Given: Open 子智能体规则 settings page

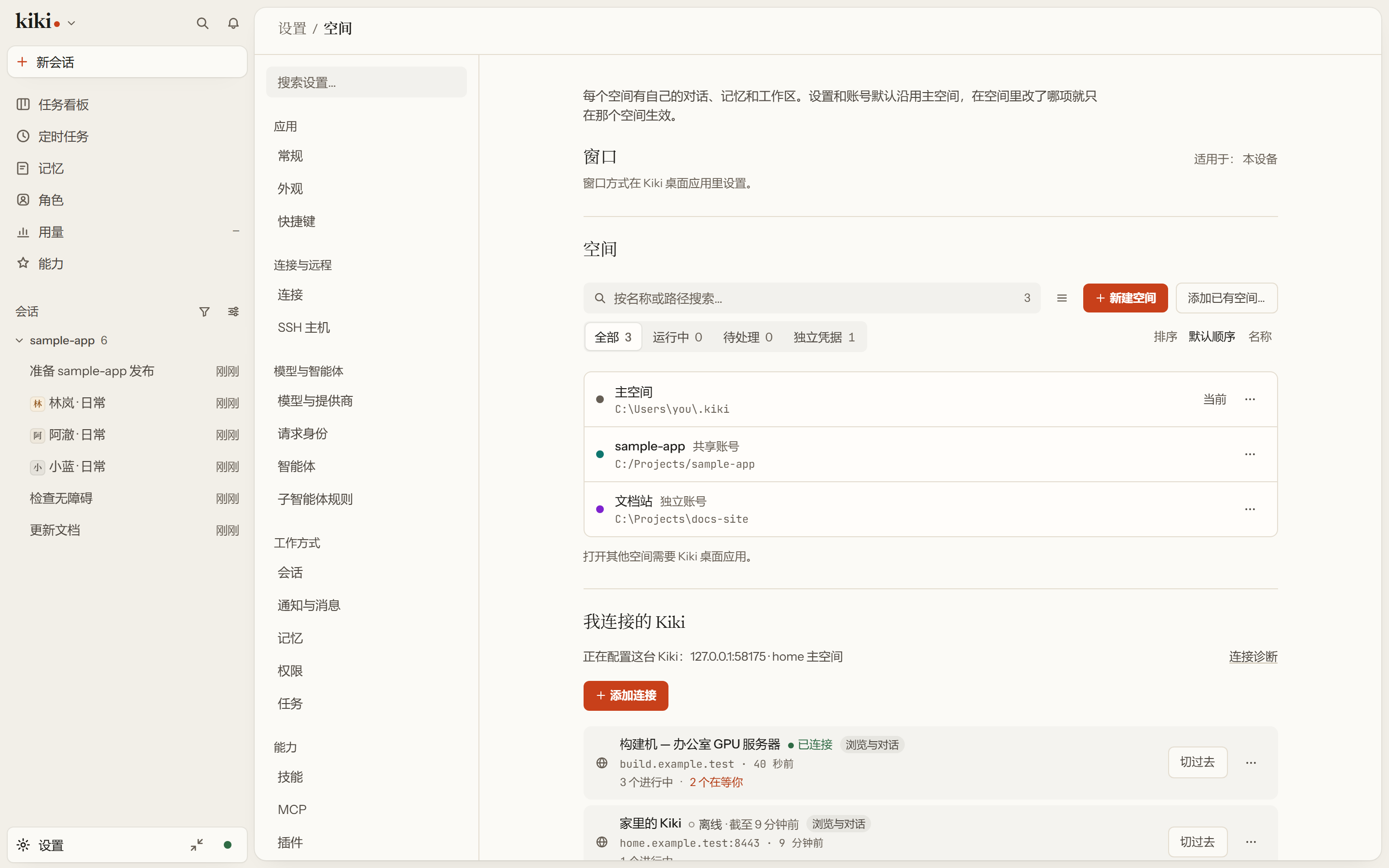Looking at the screenshot, I should pyautogui.click(x=366, y=499).
